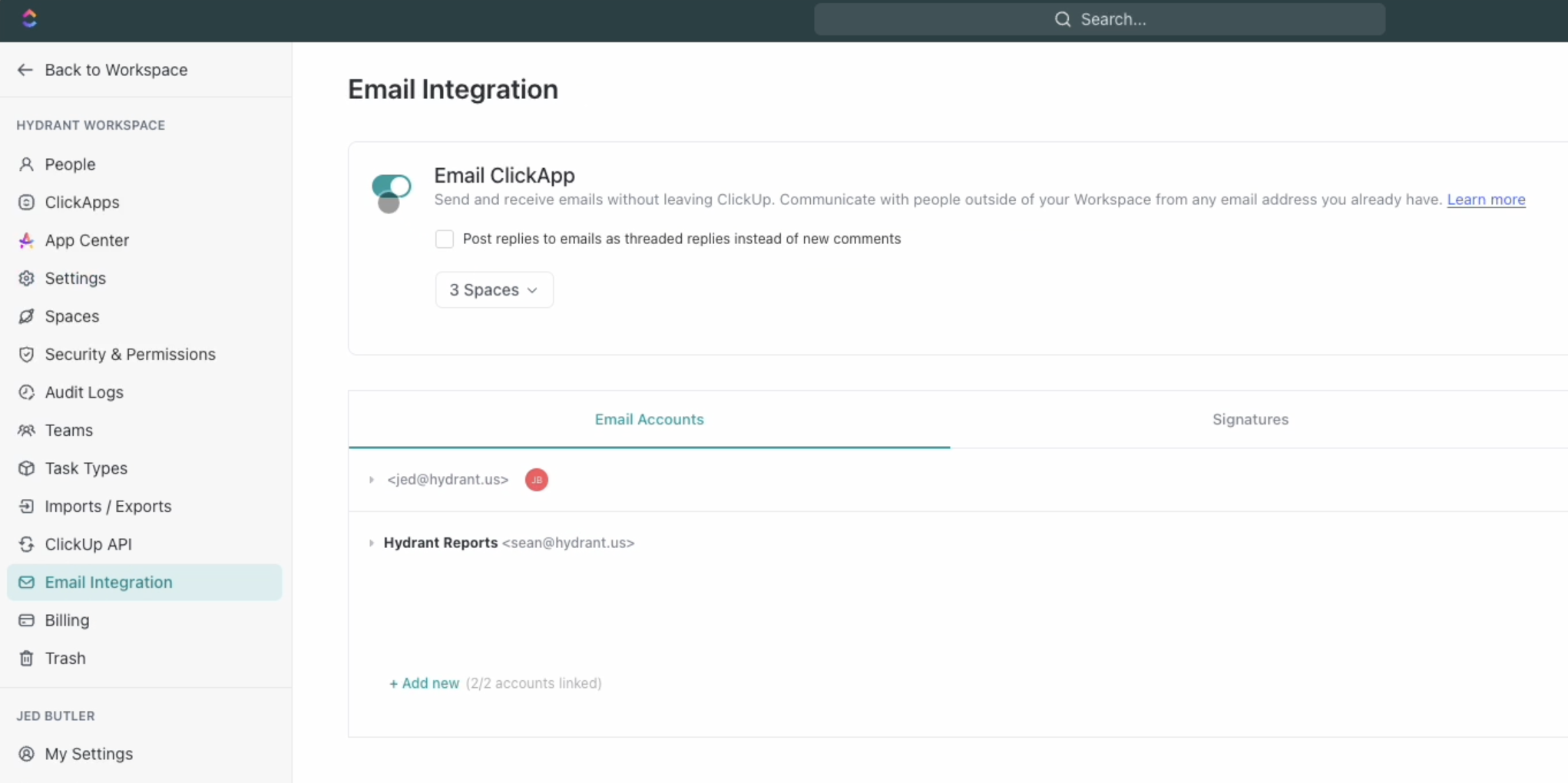The image size is (1568, 783).
Task: Expand the jed@hydrant.us account row
Action: [372, 480]
